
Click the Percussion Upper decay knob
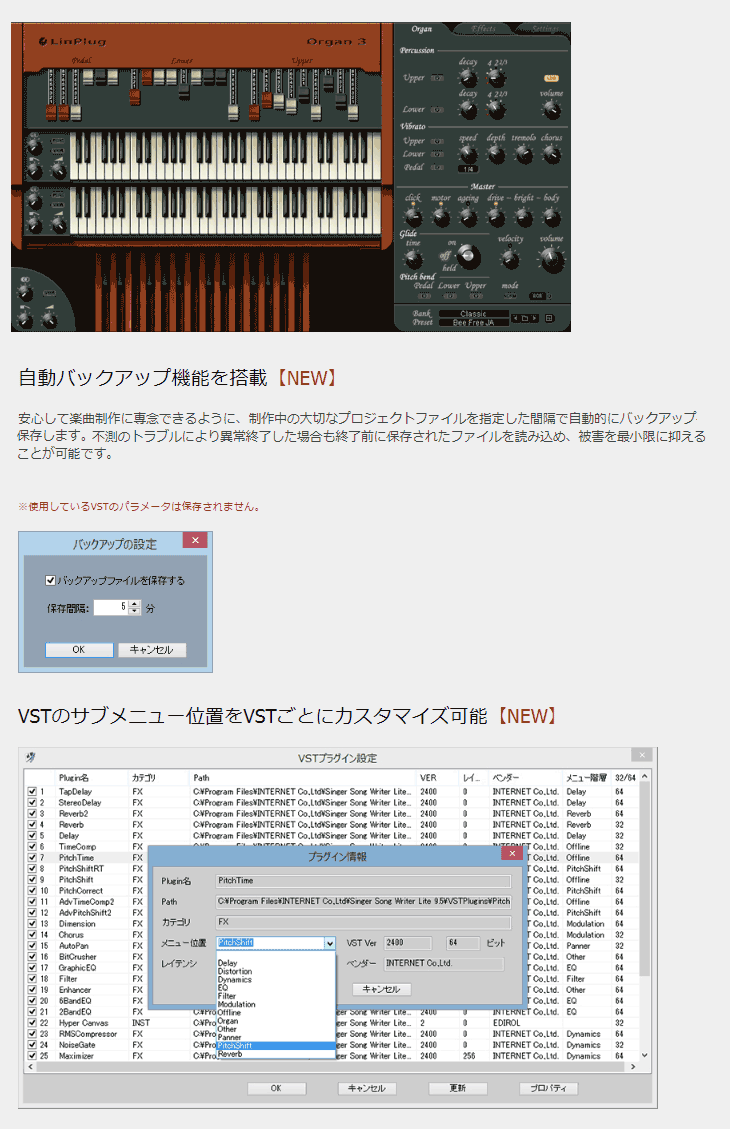(x=468, y=77)
